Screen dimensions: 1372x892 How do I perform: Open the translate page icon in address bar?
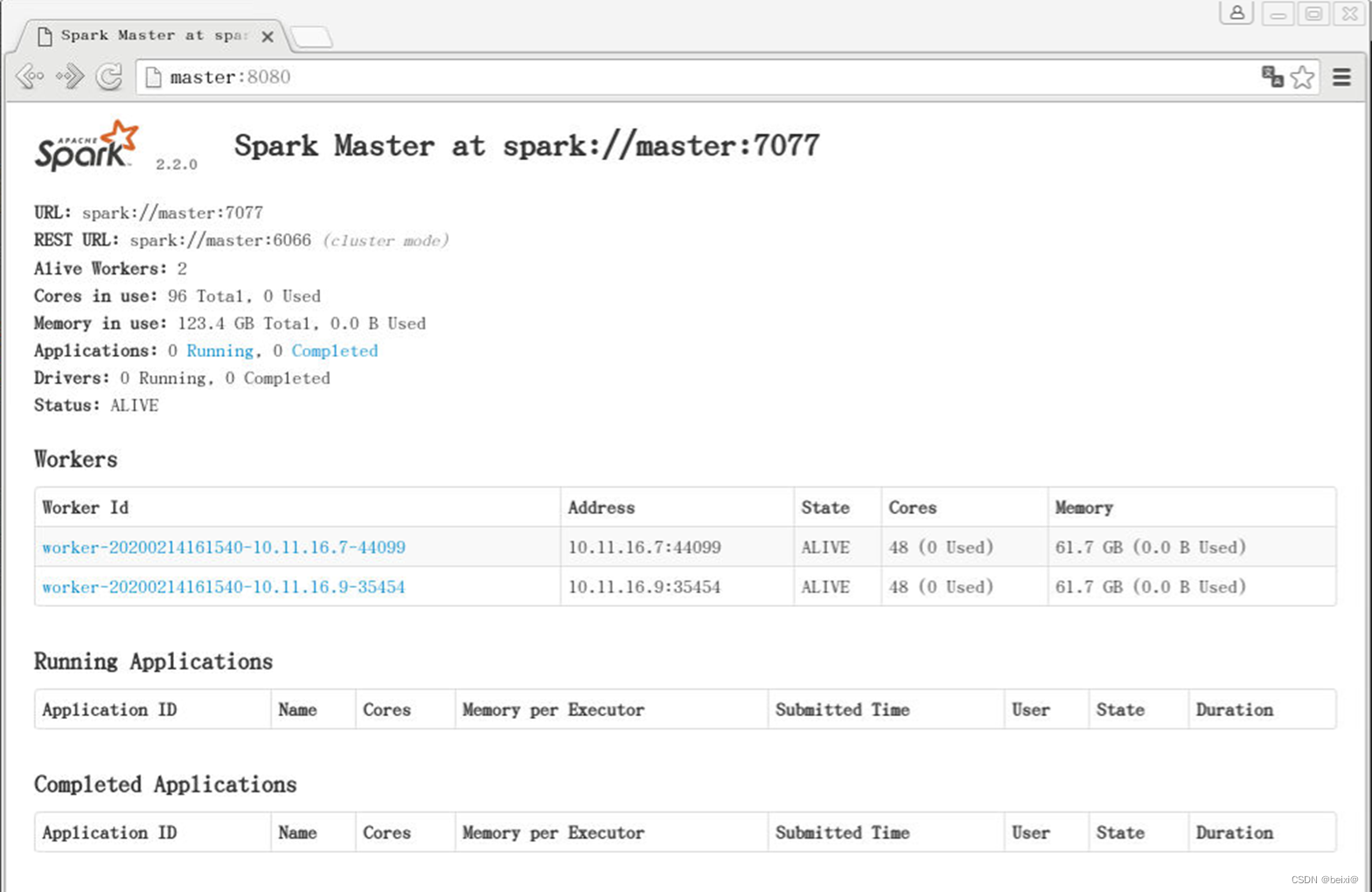pos(1272,77)
